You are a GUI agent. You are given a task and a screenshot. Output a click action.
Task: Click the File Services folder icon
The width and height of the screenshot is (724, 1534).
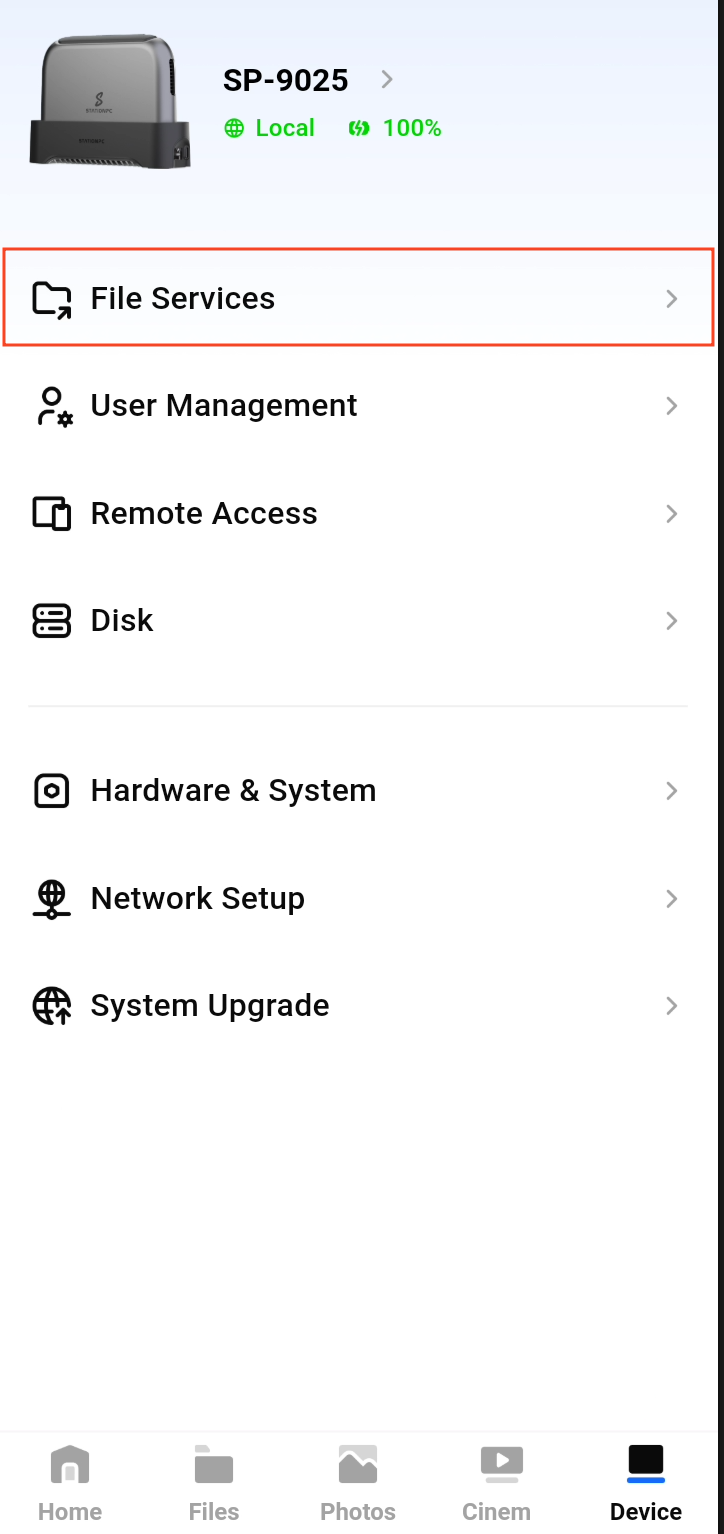point(52,299)
